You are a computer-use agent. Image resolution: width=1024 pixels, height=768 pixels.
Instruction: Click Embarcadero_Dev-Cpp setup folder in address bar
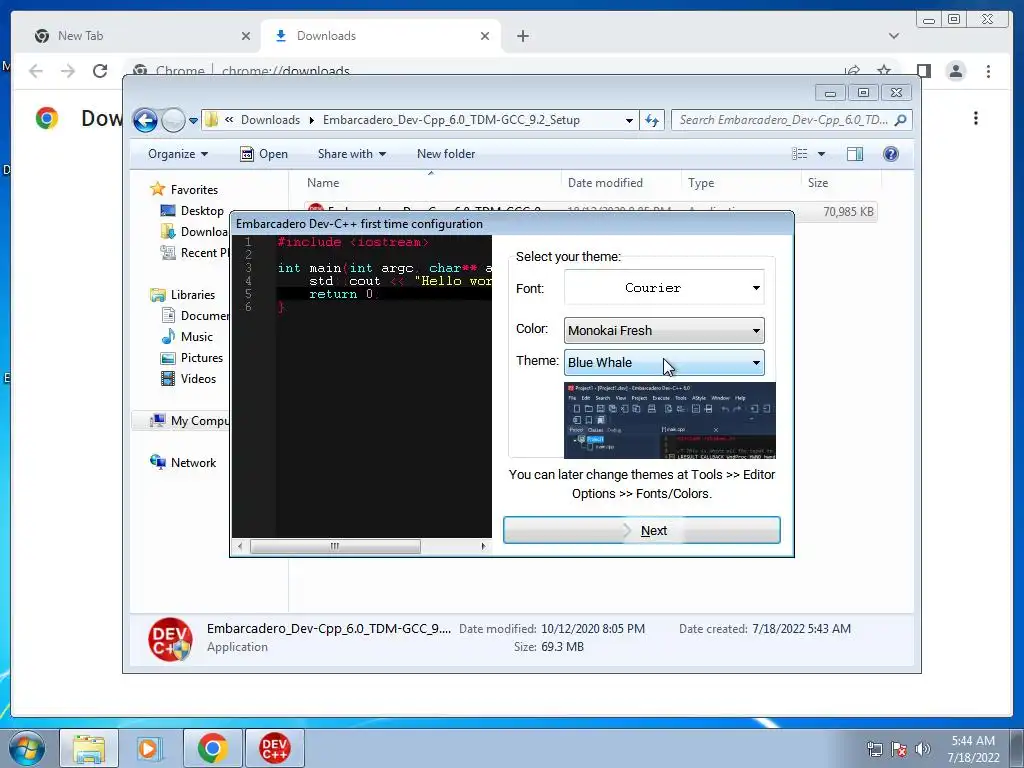451,120
